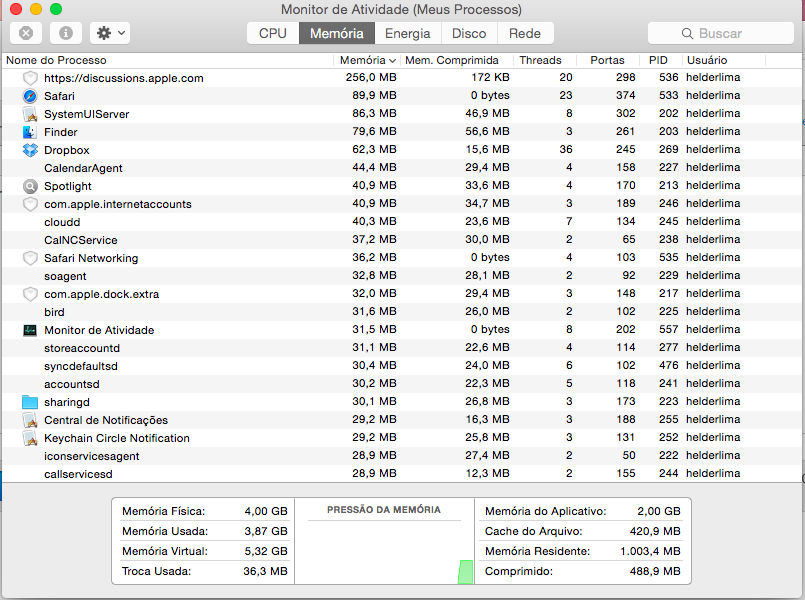805x600 pixels.
Task: Select the storeaccountd process name
Action: coord(82,348)
